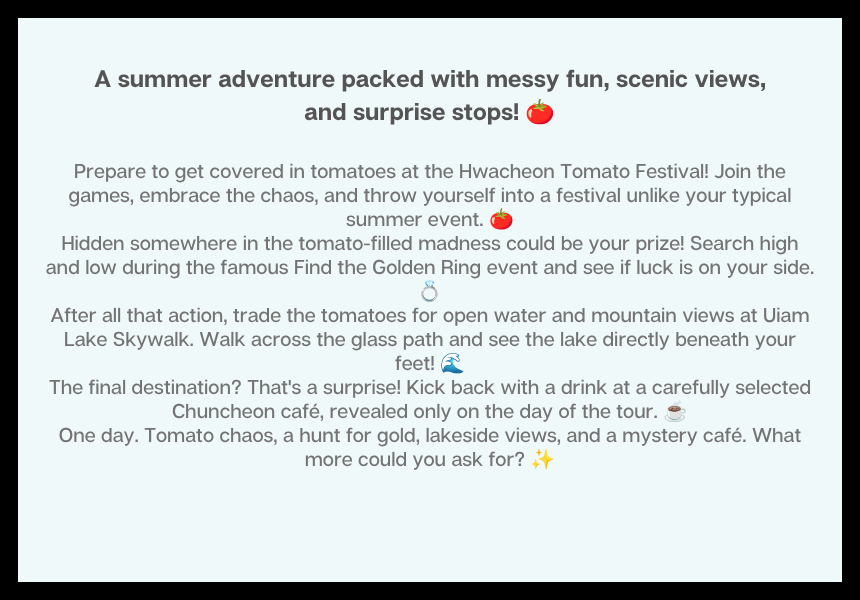This screenshot has width=860, height=600.
Task: Click the words 'Uiam' at line end
Action: pos(786,315)
